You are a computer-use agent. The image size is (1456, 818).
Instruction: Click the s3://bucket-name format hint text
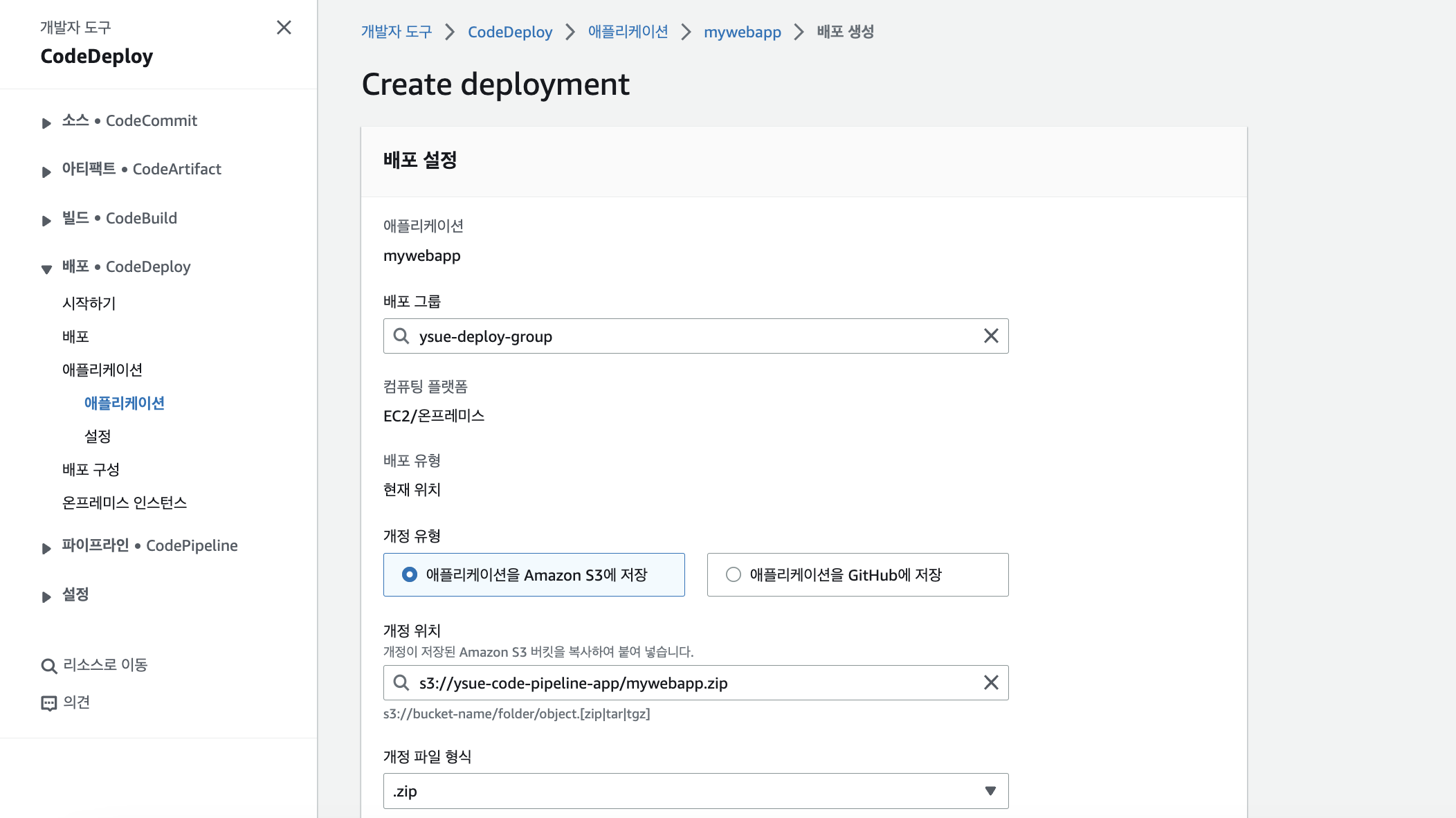coord(516,714)
